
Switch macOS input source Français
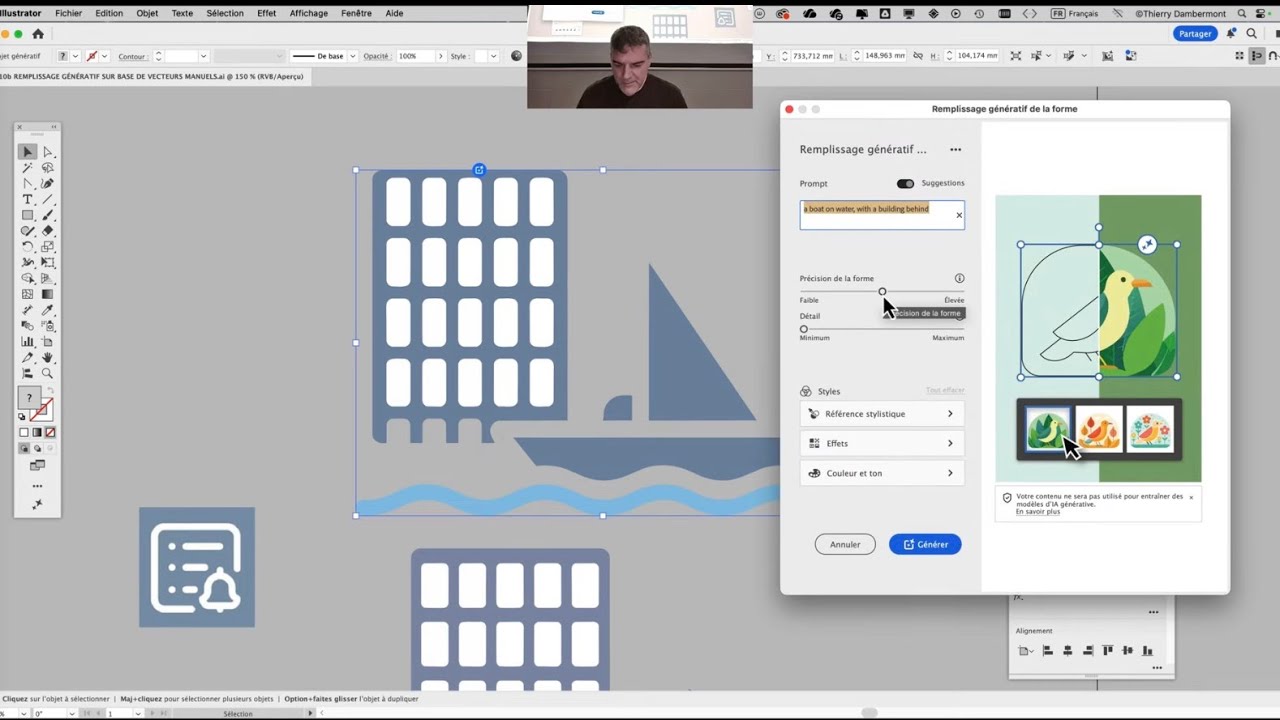tap(1074, 13)
